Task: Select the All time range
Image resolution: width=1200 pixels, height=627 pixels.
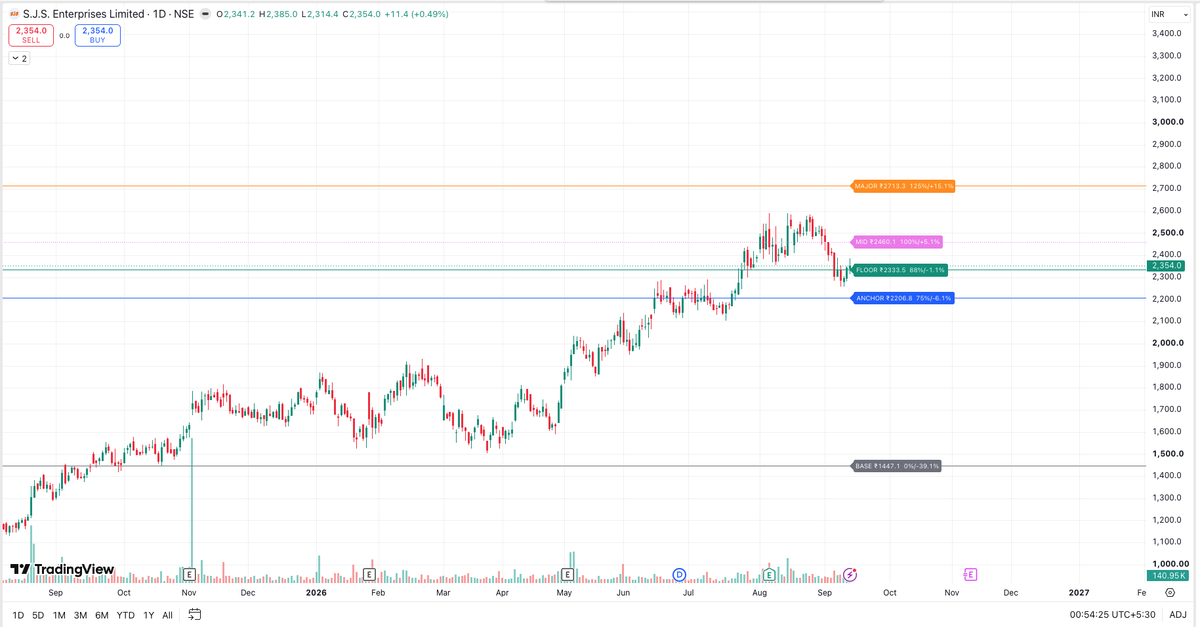Action: [167, 615]
